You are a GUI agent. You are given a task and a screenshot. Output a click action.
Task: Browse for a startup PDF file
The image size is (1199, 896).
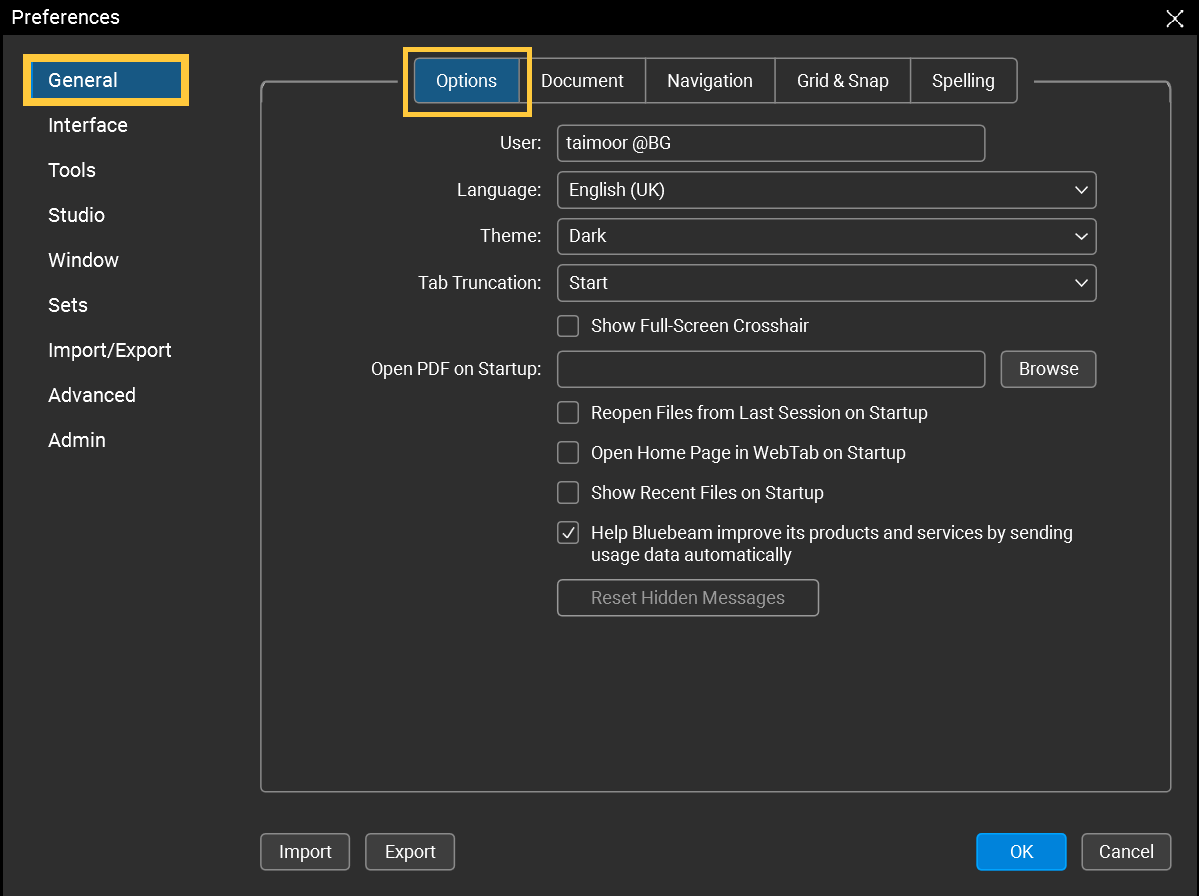click(x=1047, y=368)
